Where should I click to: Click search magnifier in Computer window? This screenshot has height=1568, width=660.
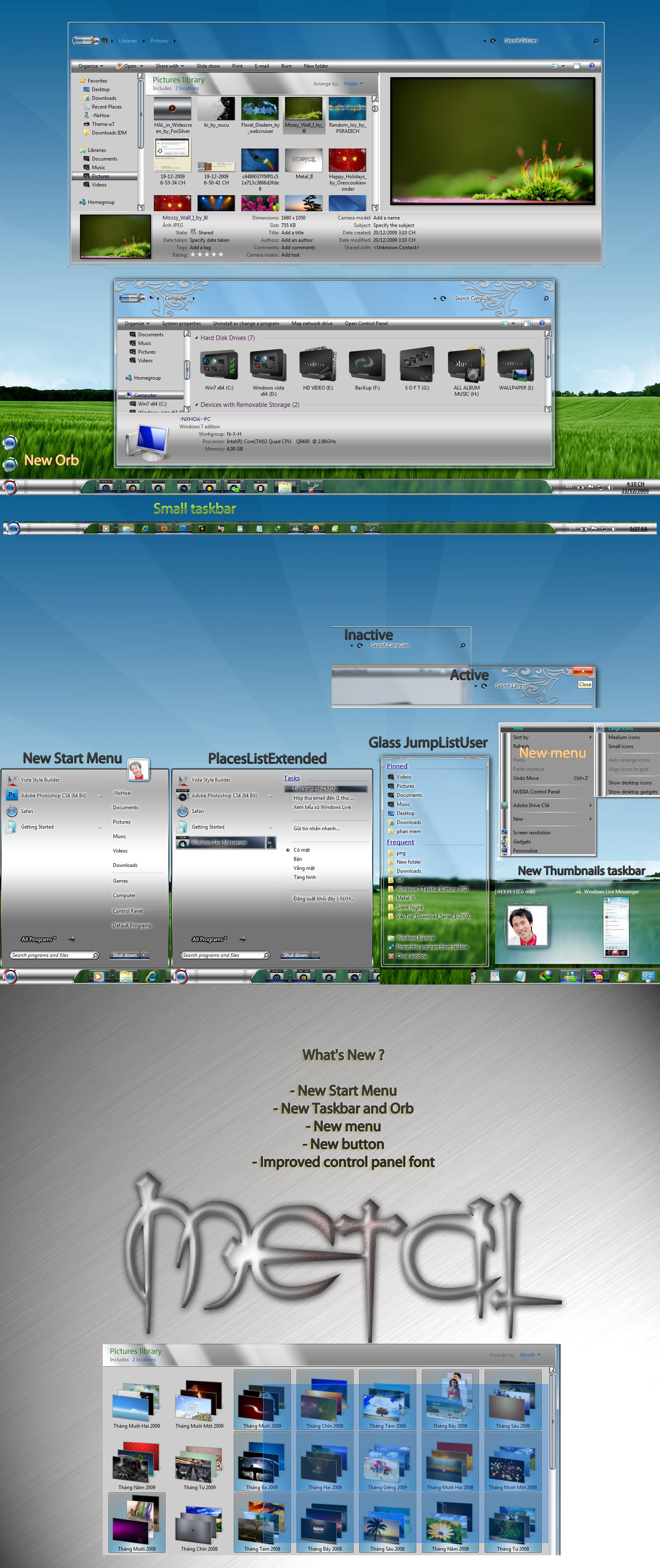[x=546, y=298]
